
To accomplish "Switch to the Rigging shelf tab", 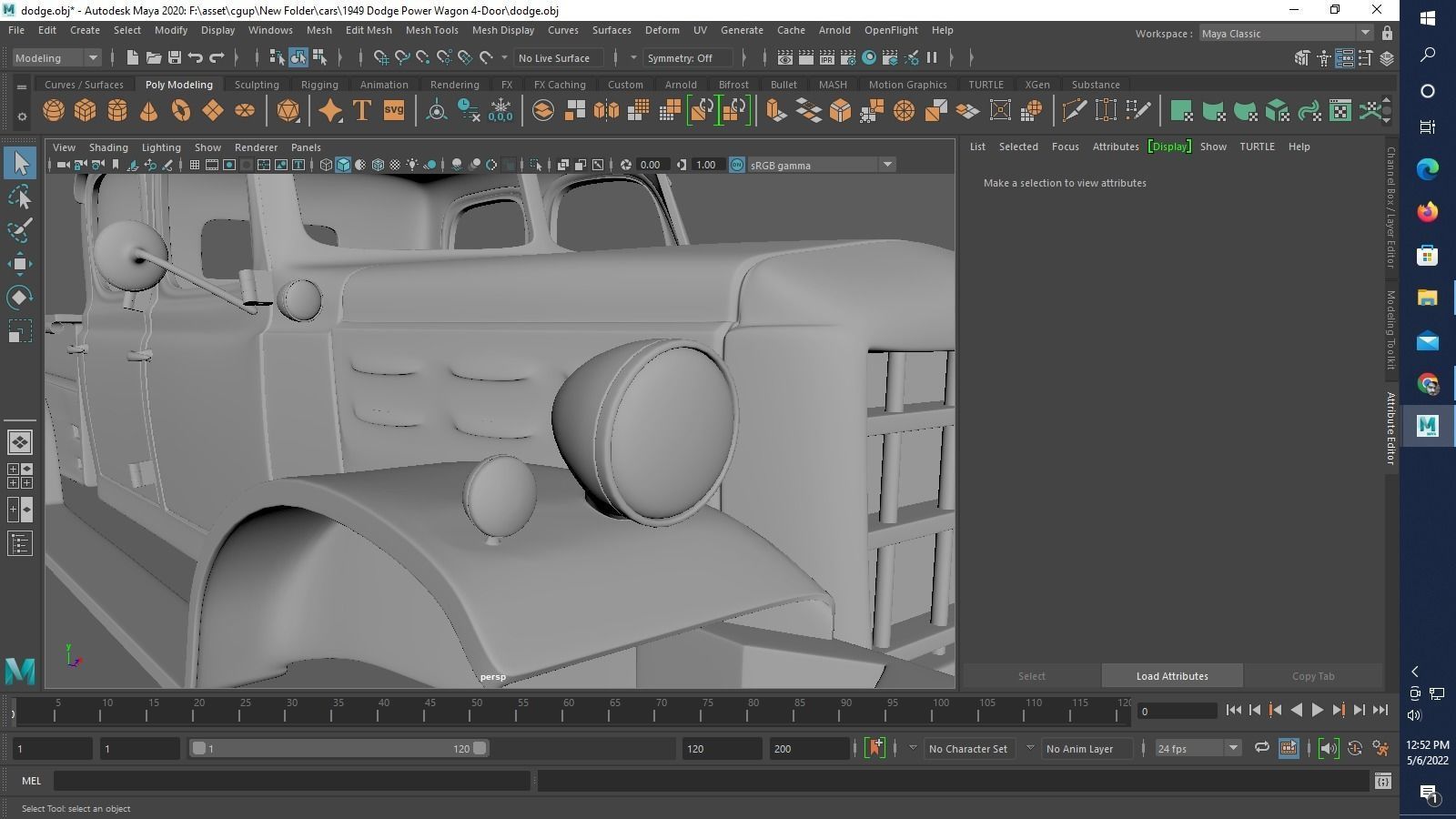I will click(319, 85).
